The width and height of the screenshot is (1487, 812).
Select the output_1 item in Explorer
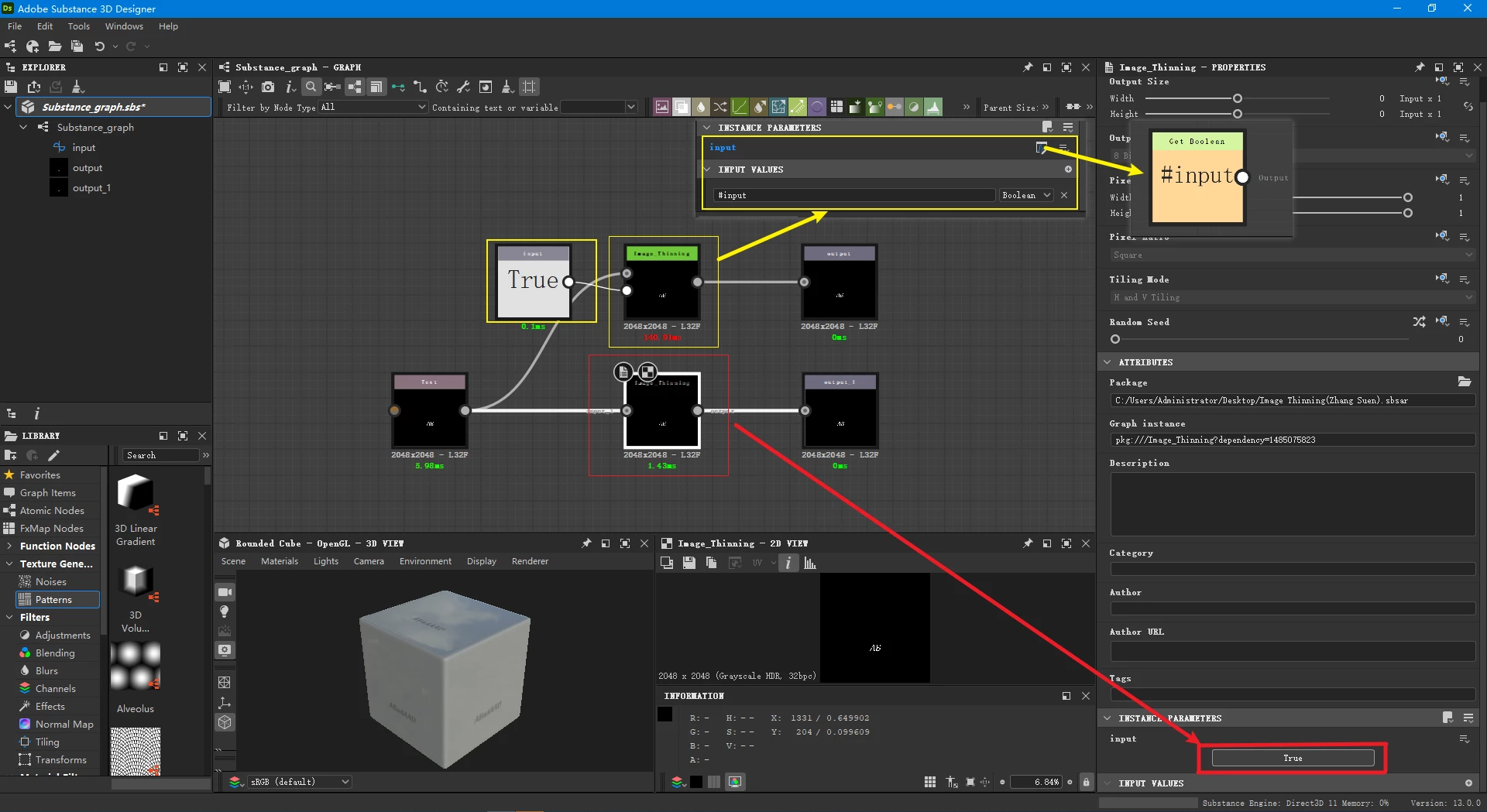pos(91,187)
